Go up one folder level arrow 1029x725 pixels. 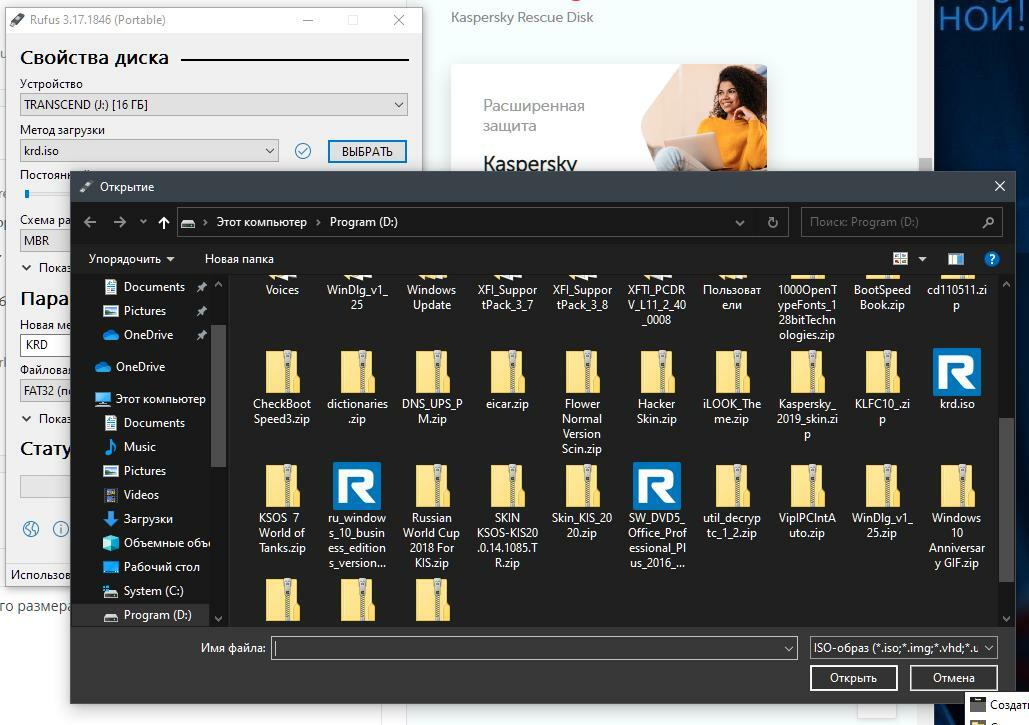tap(164, 222)
